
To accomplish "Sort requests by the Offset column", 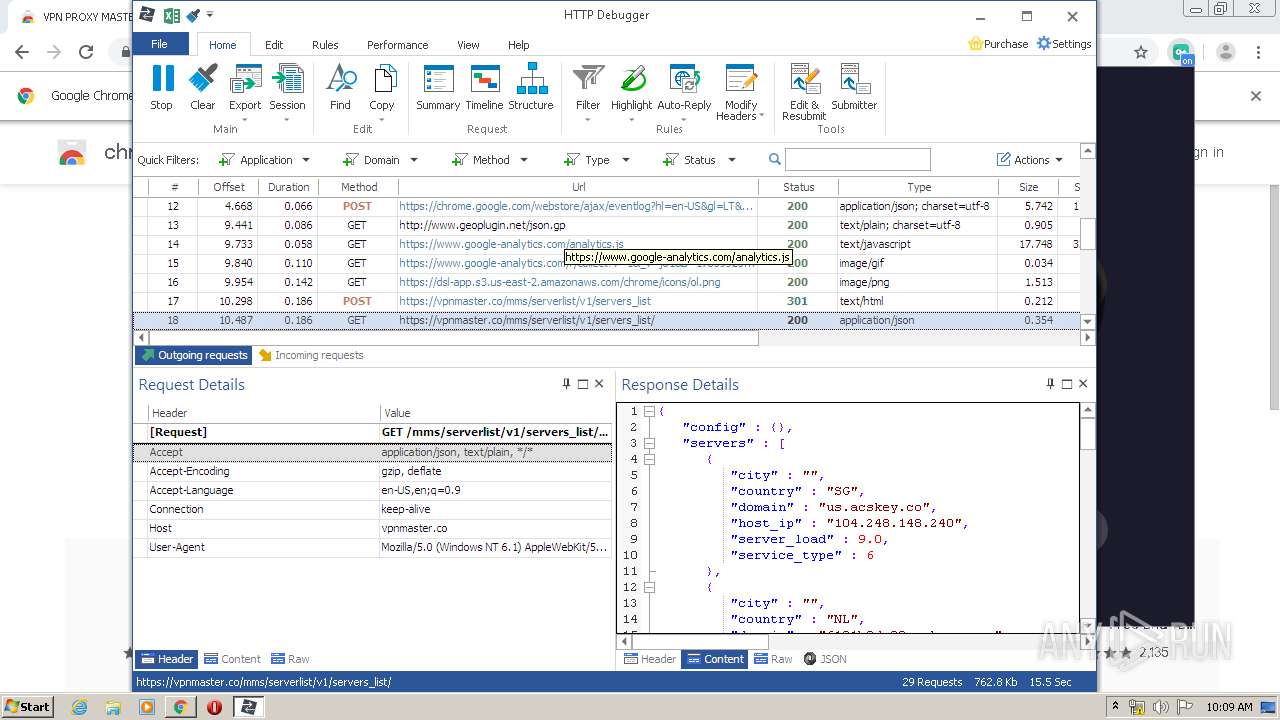I will pyautogui.click(x=228, y=187).
